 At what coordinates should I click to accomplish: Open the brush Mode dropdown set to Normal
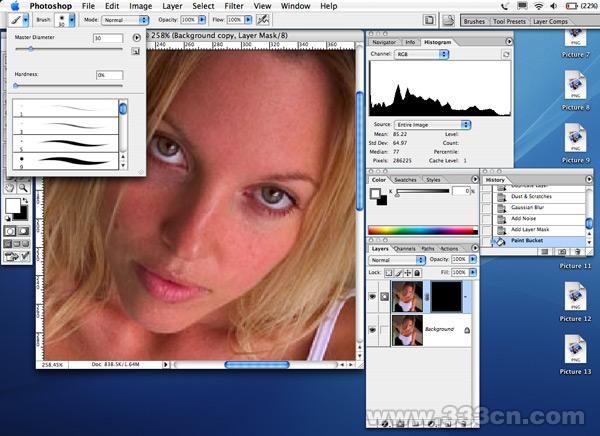point(124,19)
